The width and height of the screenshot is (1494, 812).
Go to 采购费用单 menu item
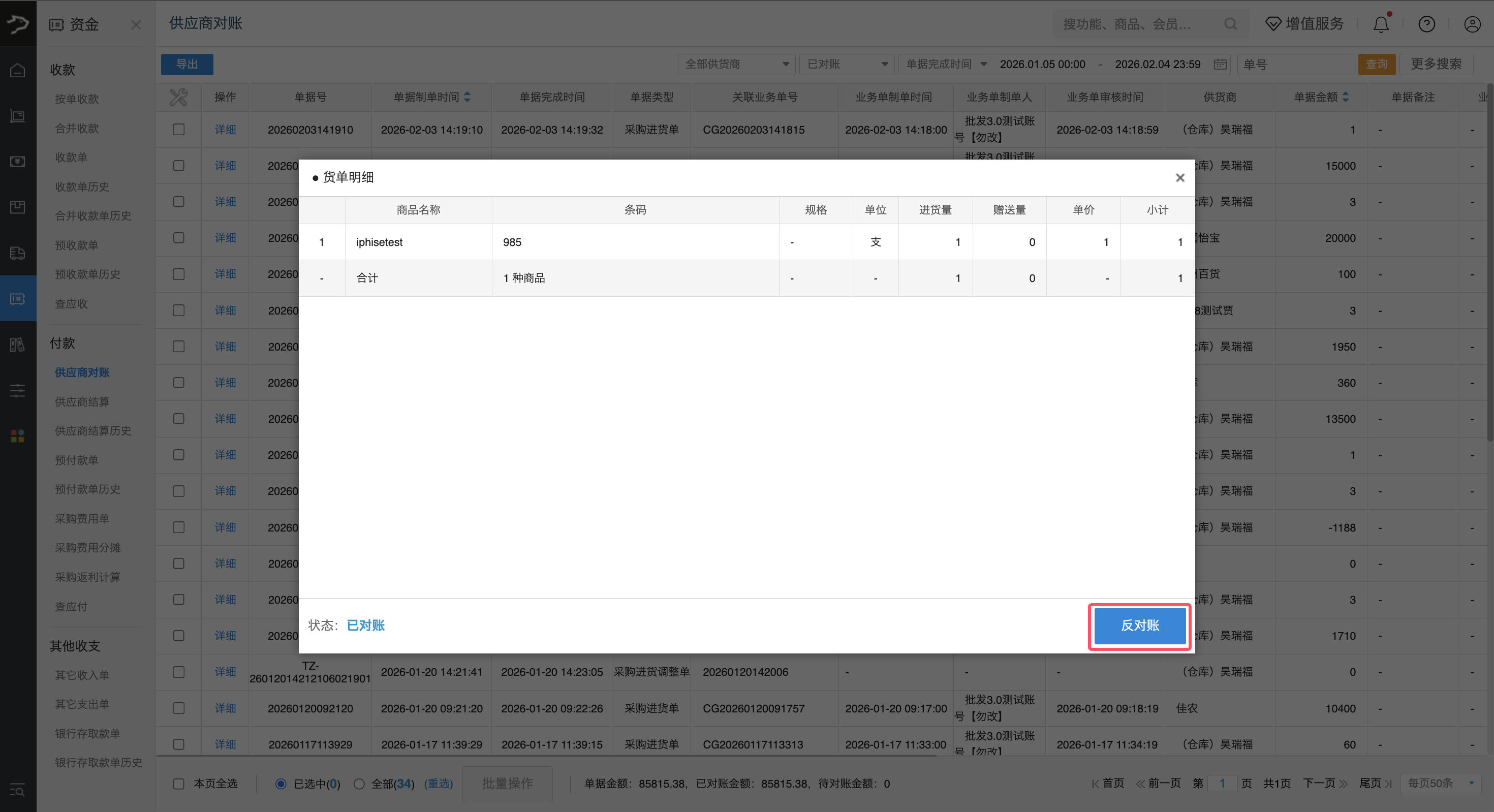pyautogui.click(x=82, y=518)
